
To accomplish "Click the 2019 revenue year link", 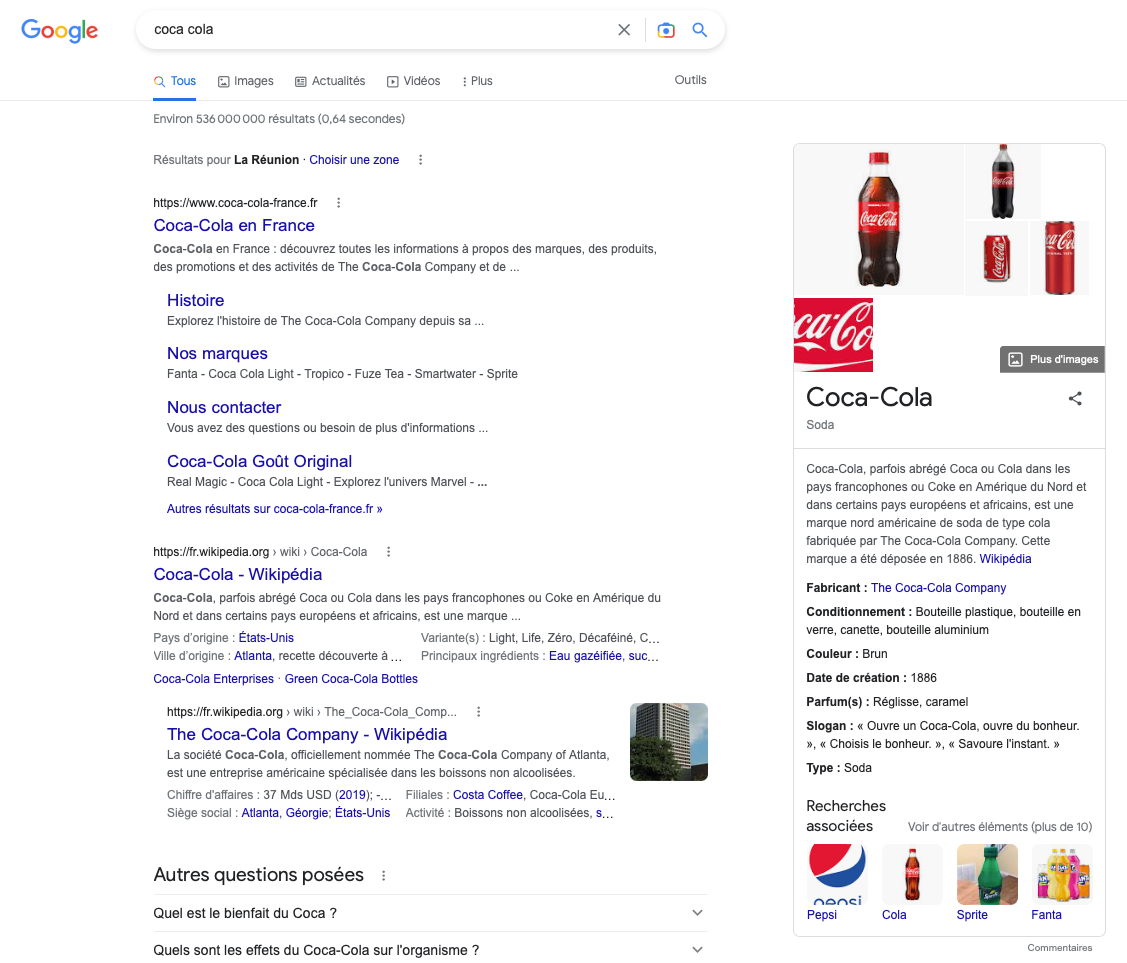I will [x=352, y=794].
